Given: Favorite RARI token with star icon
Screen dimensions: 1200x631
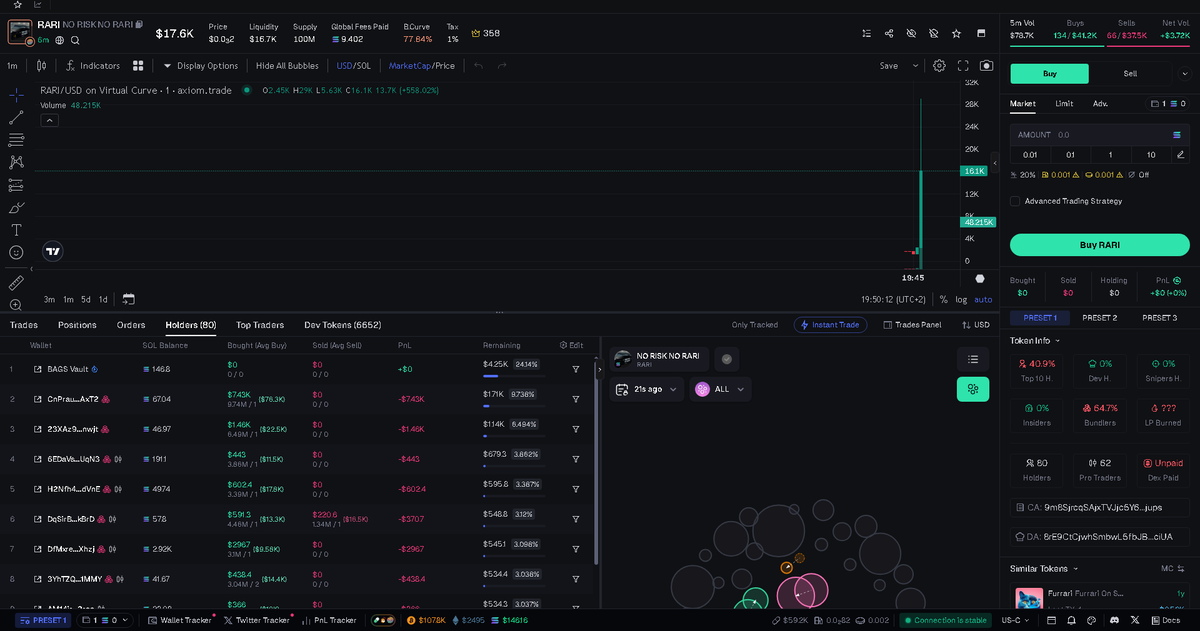Looking at the screenshot, I should (x=957, y=33).
